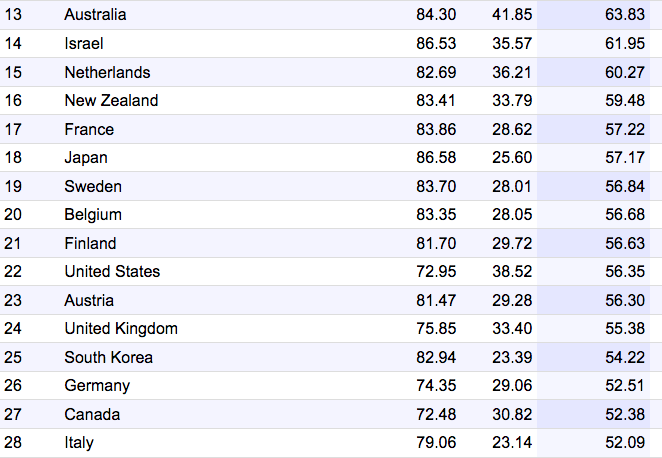Select the France row label
This screenshot has width=662, height=458.
coord(89,129)
